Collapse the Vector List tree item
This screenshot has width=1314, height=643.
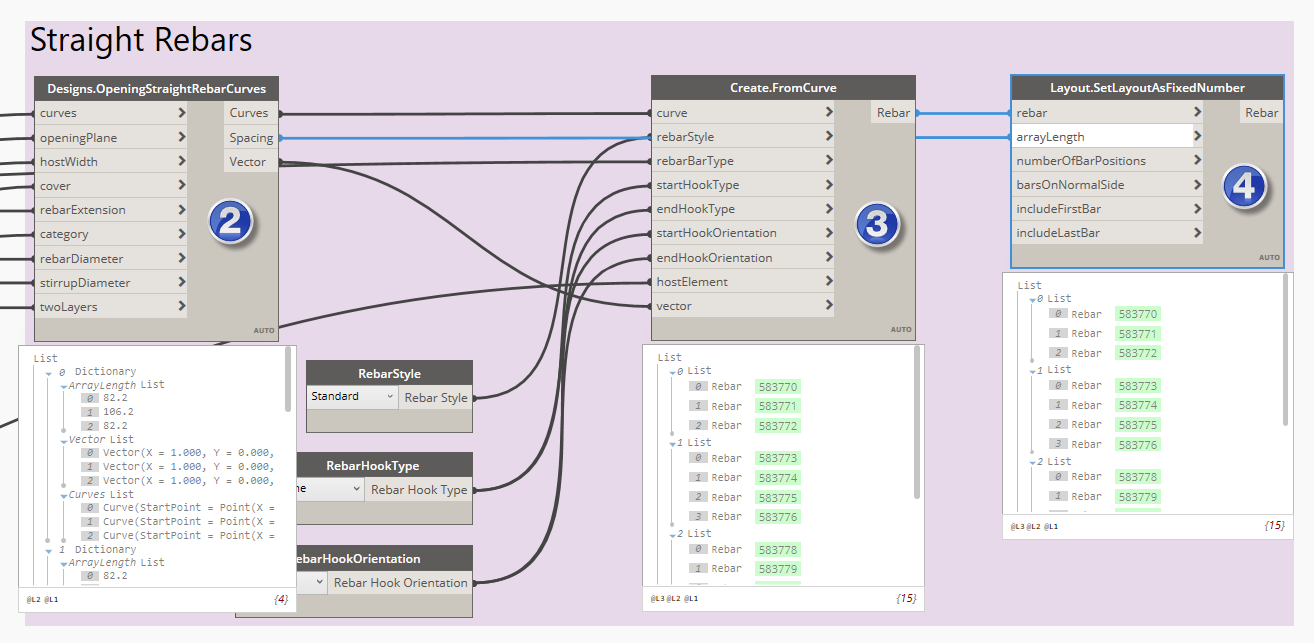(64, 440)
